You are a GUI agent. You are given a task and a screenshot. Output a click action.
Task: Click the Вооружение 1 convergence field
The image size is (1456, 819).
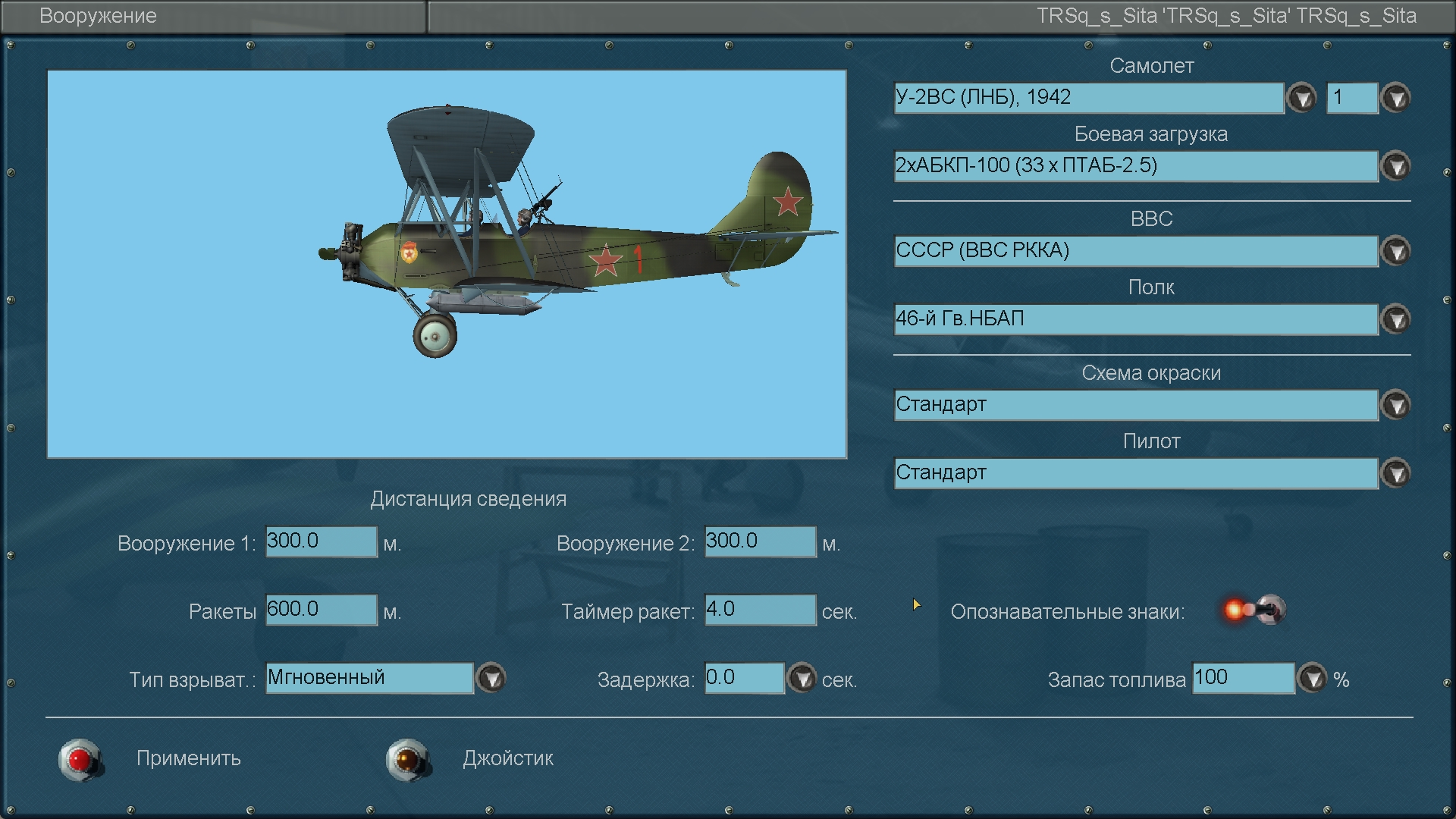tap(321, 541)
